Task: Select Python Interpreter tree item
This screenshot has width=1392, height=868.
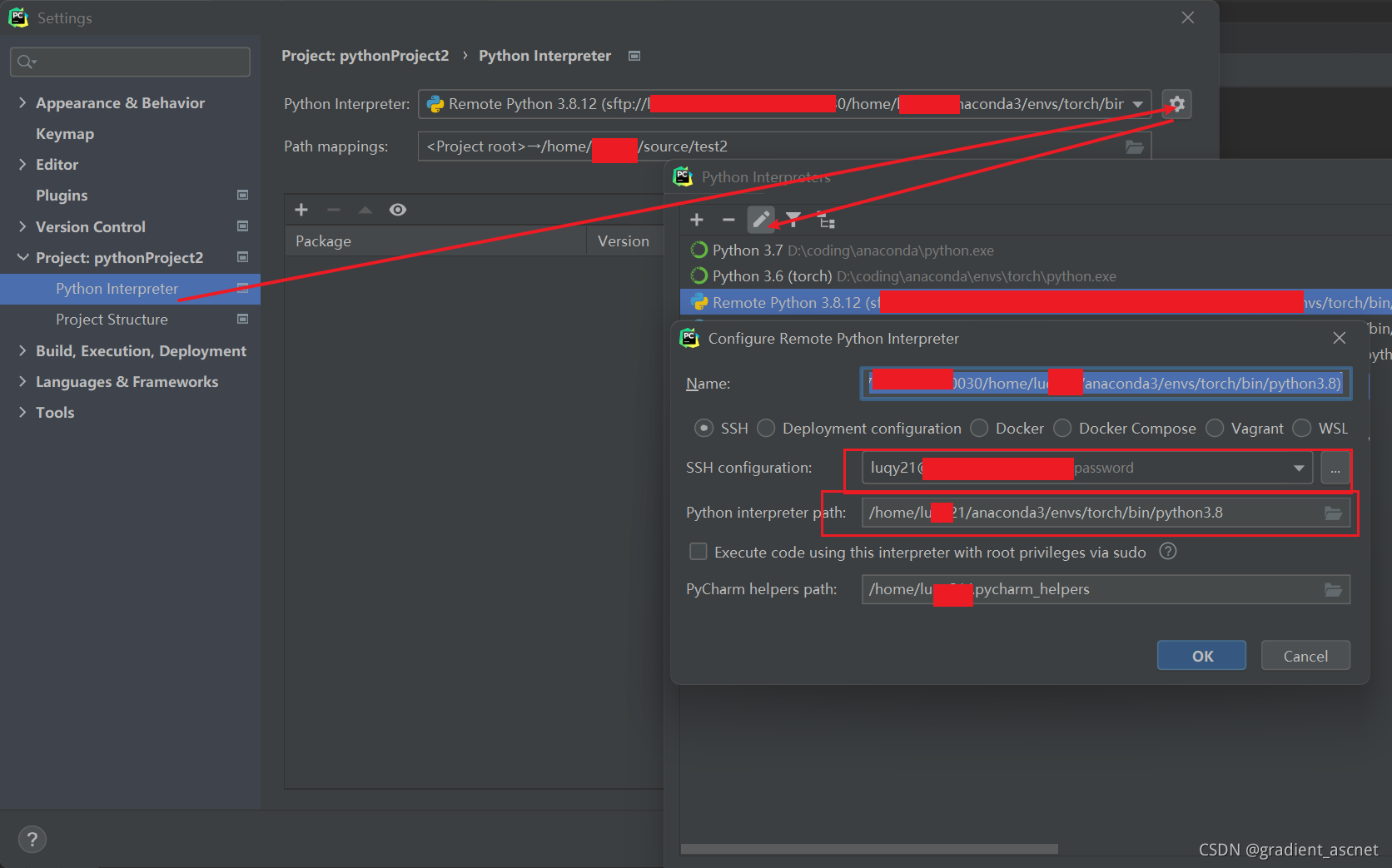Action: [x=130, y=289]
